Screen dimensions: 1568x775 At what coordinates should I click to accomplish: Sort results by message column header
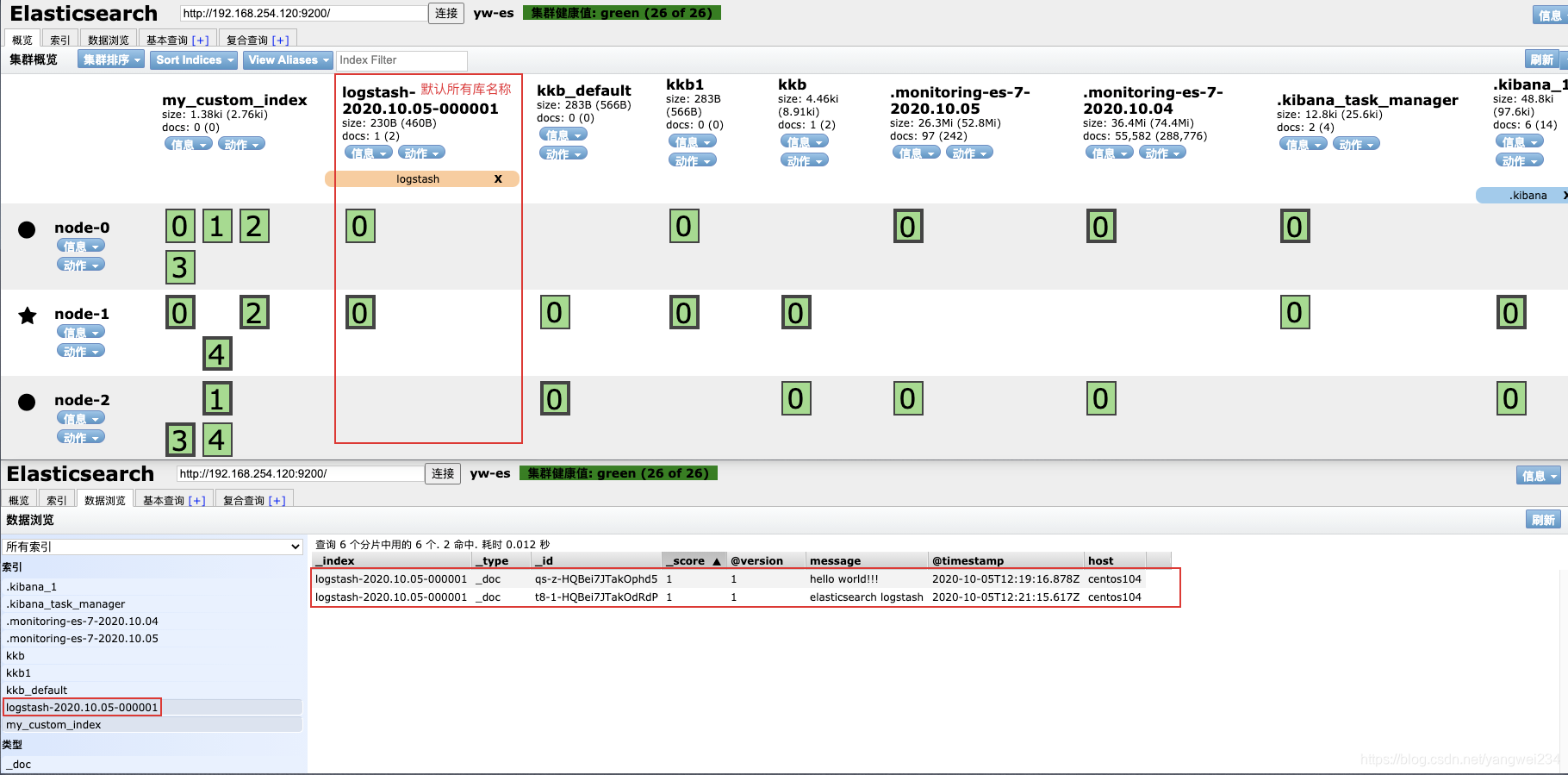[x=867, y=560]
